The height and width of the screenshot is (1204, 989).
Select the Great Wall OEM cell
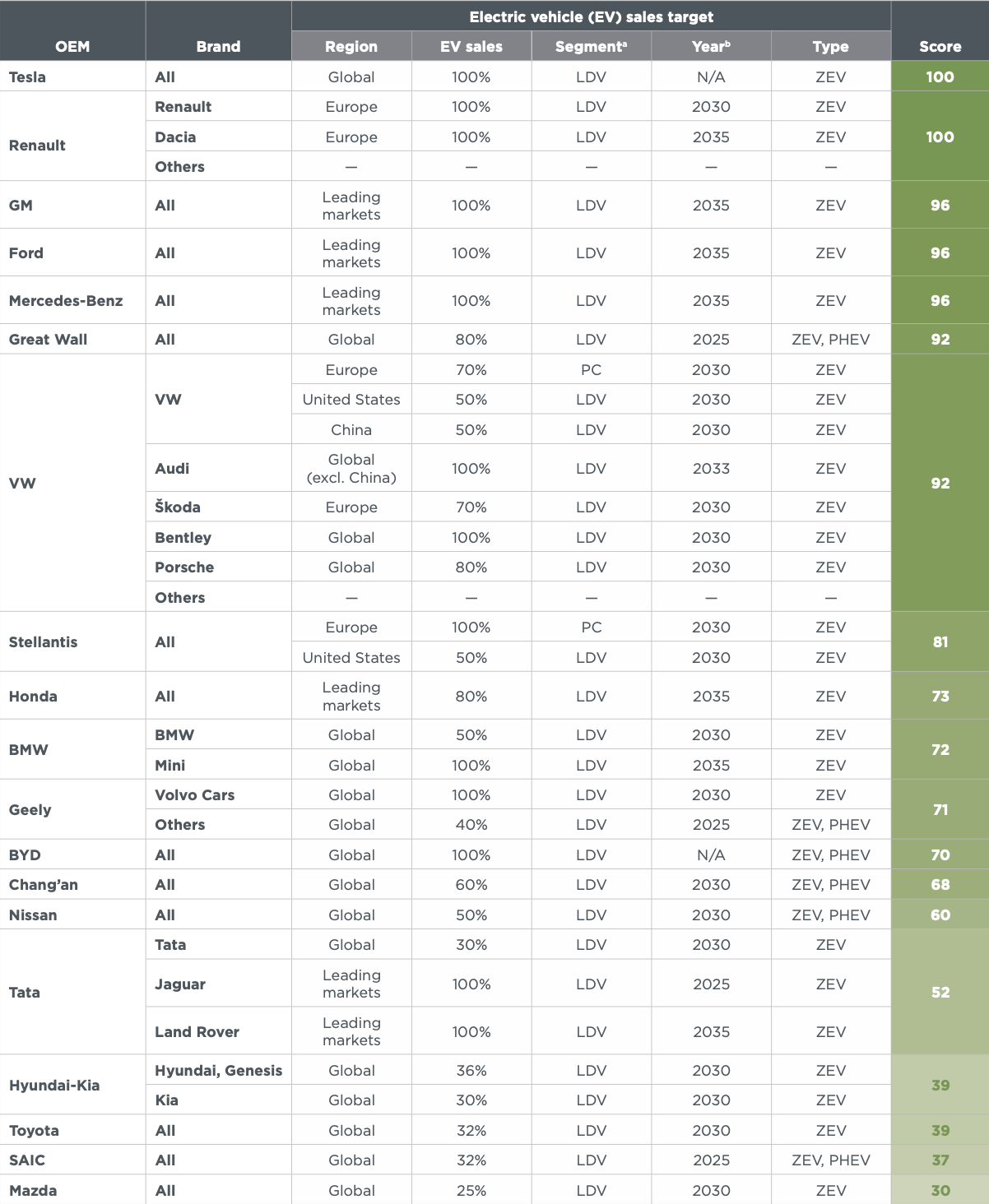point(48,340)
